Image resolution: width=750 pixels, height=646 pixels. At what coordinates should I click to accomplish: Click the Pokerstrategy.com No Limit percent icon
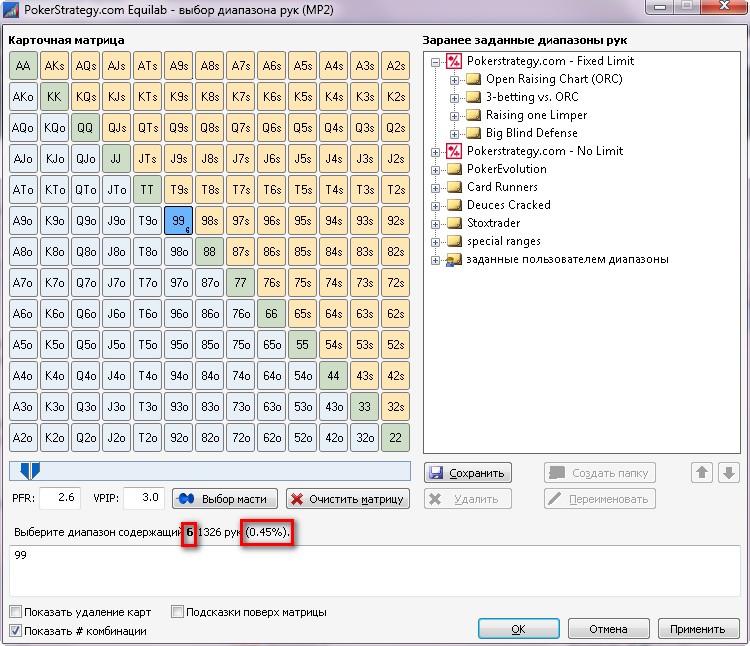coord(453,151)
